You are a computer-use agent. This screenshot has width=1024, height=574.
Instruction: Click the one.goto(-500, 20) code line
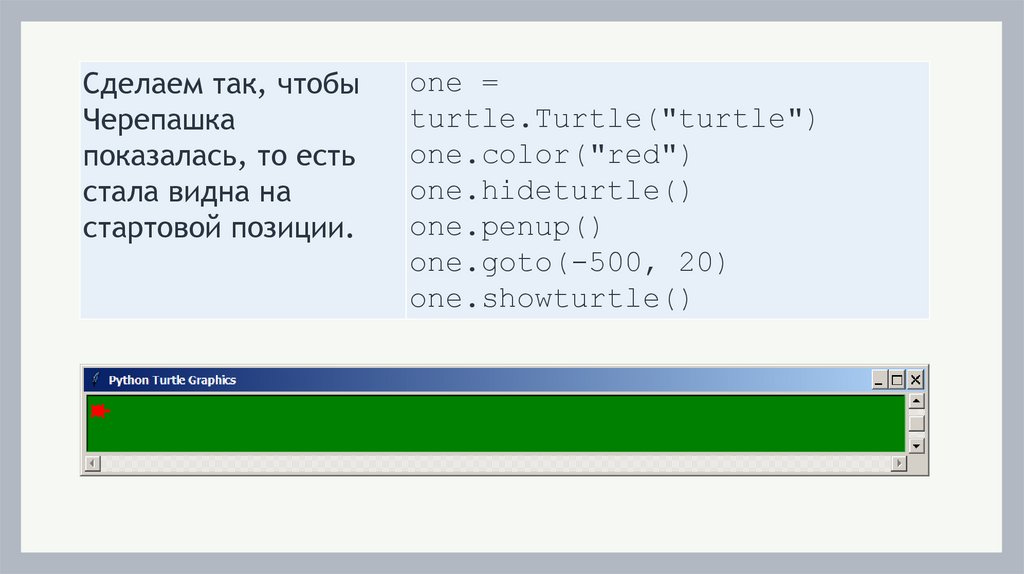569,263
